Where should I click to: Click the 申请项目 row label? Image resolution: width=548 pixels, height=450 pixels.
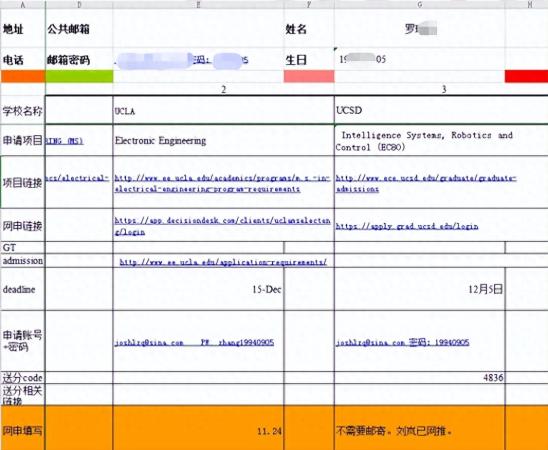click(23, 140)
